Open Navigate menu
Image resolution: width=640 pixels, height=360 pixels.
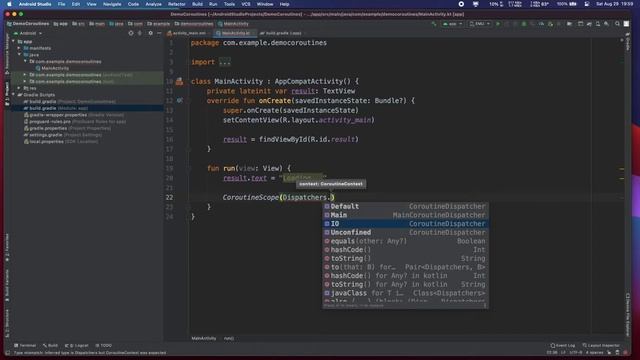click(112, 4)
